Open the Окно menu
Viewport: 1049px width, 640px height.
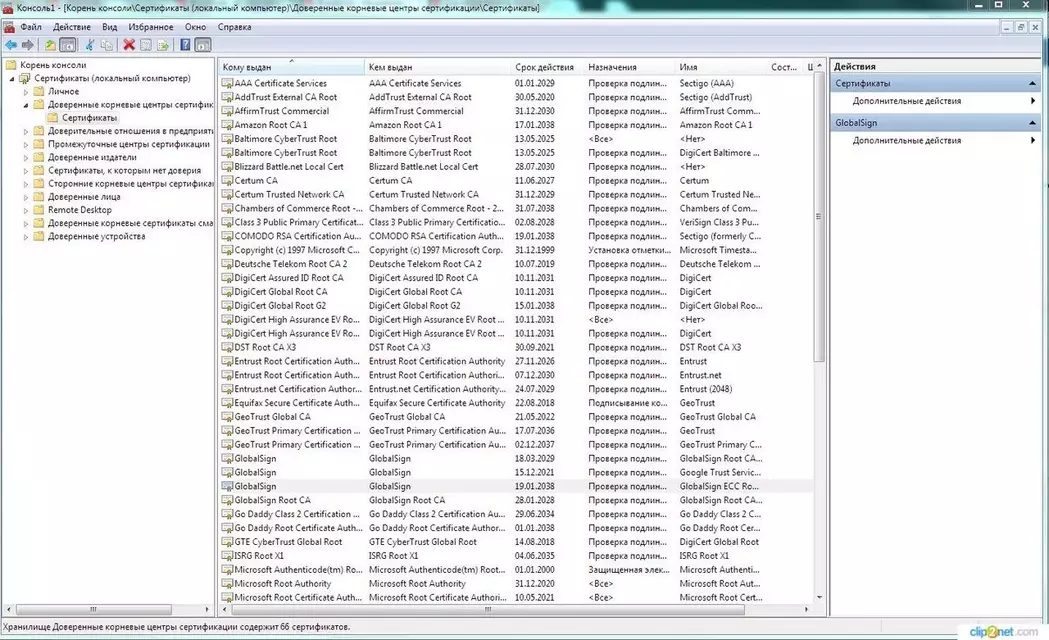195,27
